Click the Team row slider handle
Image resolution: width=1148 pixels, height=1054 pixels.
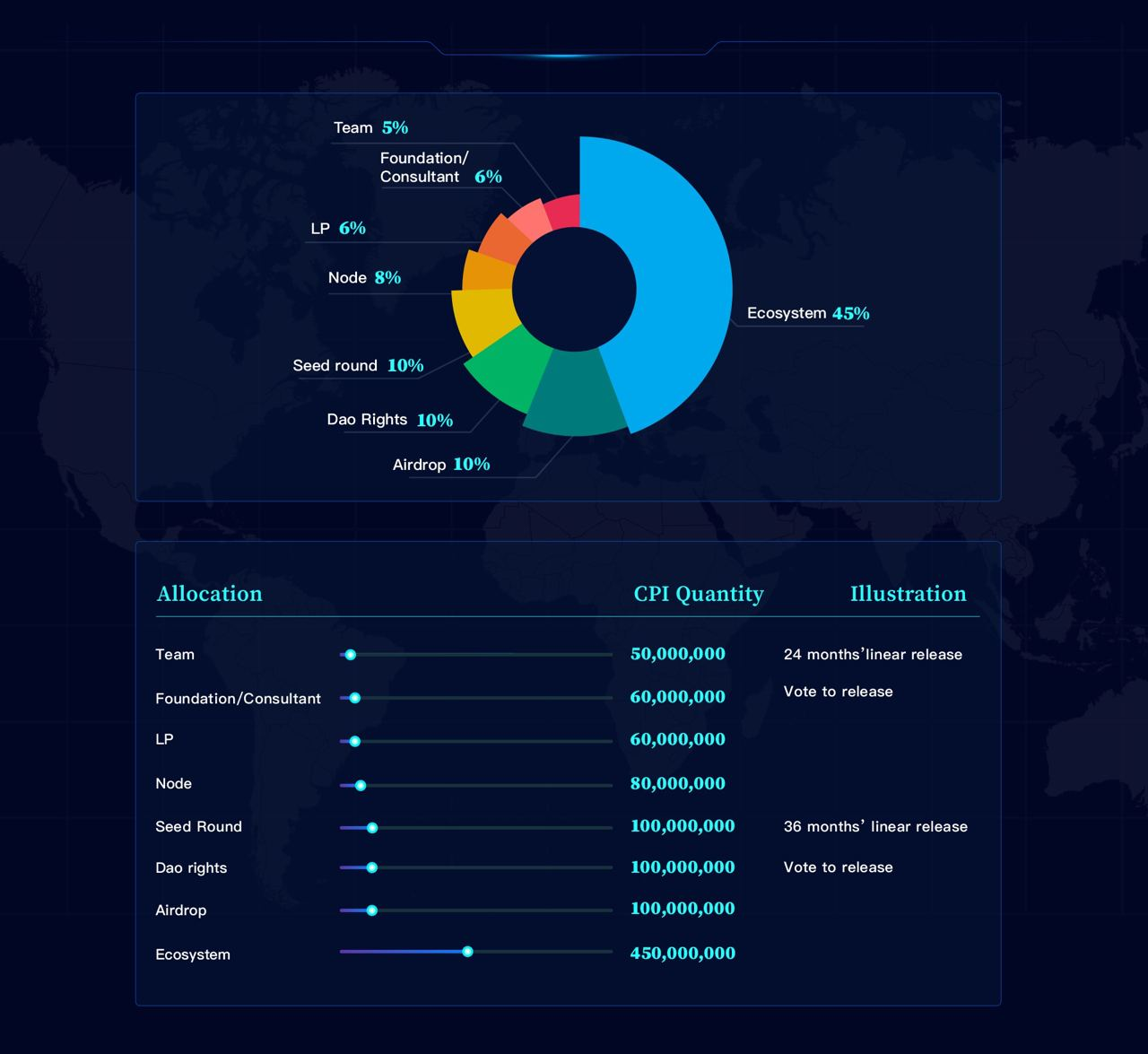(351, 655)
